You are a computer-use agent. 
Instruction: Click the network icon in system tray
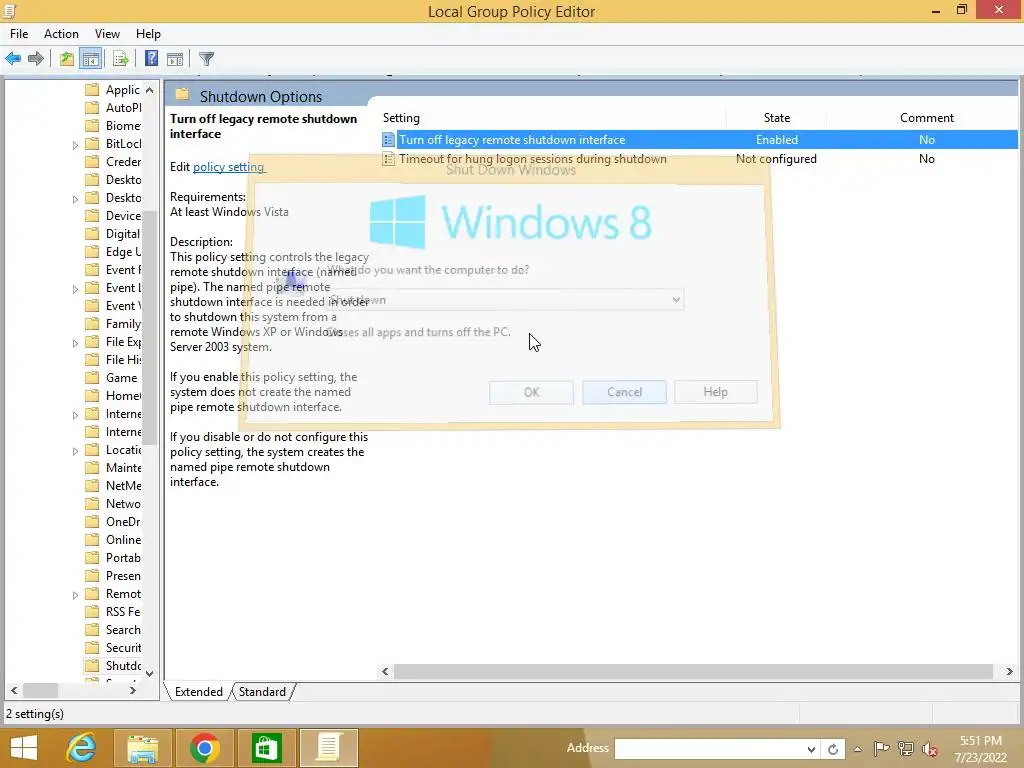[x=906, y=749]
